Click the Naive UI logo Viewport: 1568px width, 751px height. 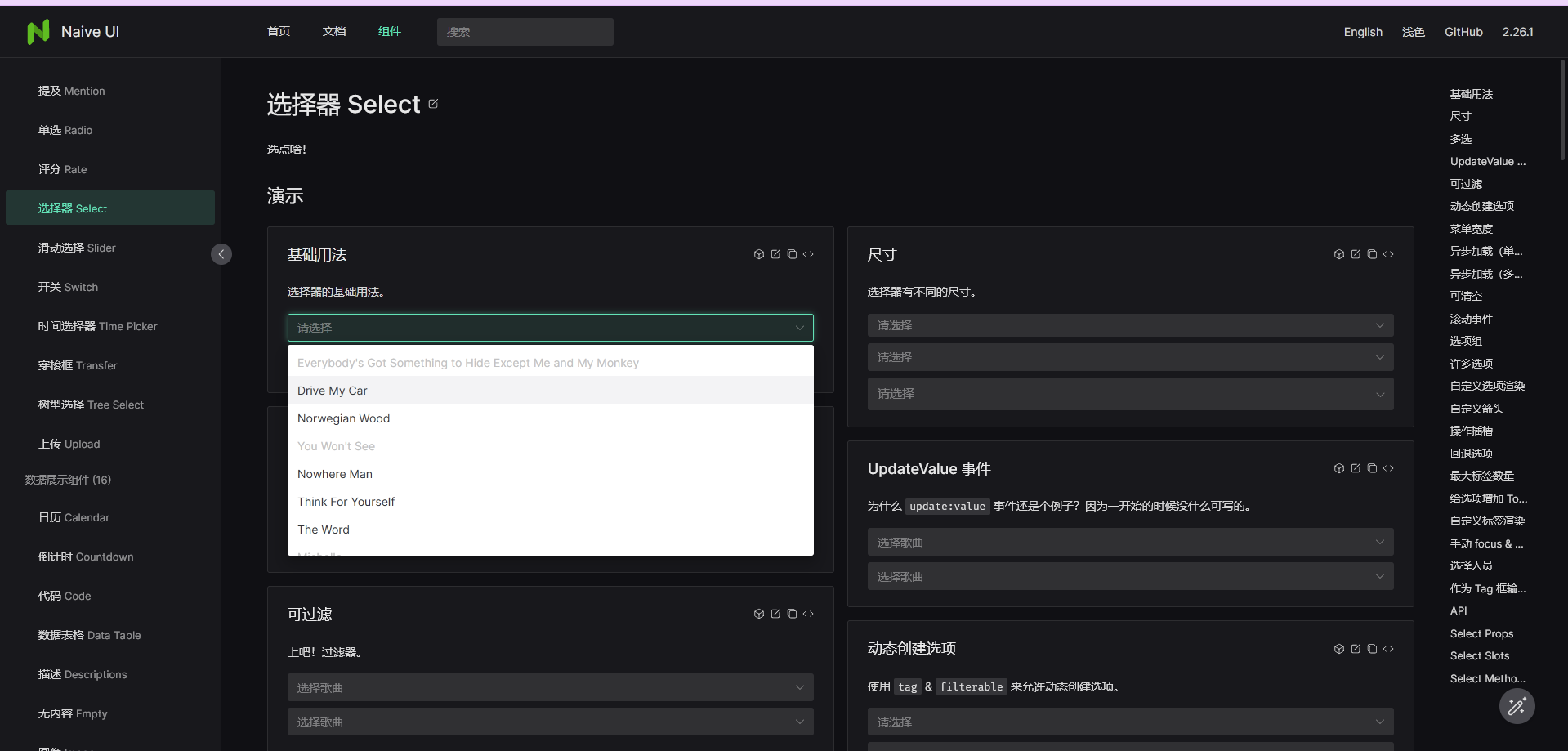pos(74,31)
